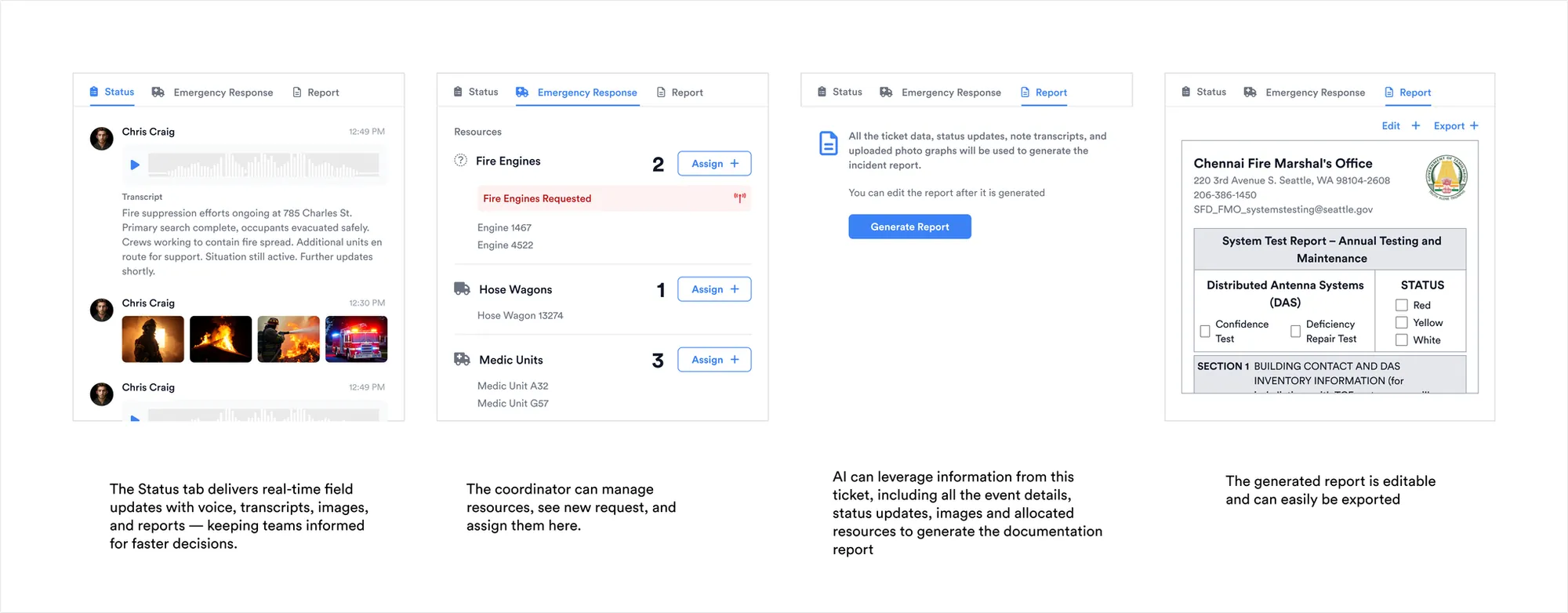Click the Generate Report button
Image resolution: width=1568 pixels, height=613 pixels.
(x=909, y=227)
